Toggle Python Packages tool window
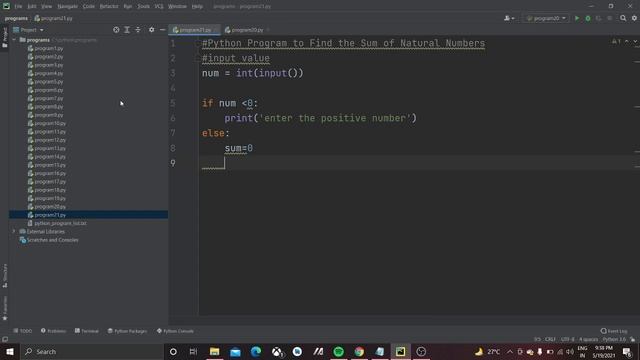This screenshot has width=640, height=360. point(127,331)
